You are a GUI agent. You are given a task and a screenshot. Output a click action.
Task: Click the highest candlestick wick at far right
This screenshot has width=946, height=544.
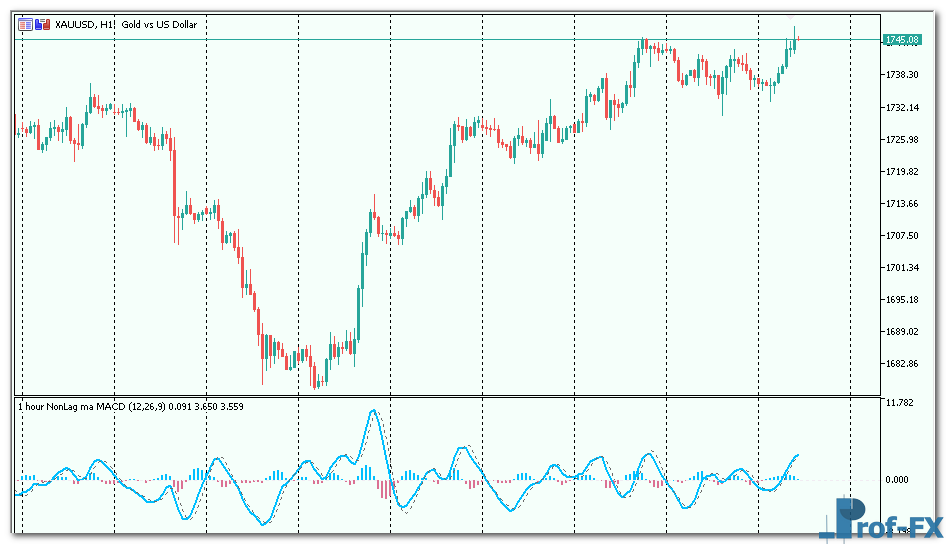pyautogui.click(x=794, y=30)
